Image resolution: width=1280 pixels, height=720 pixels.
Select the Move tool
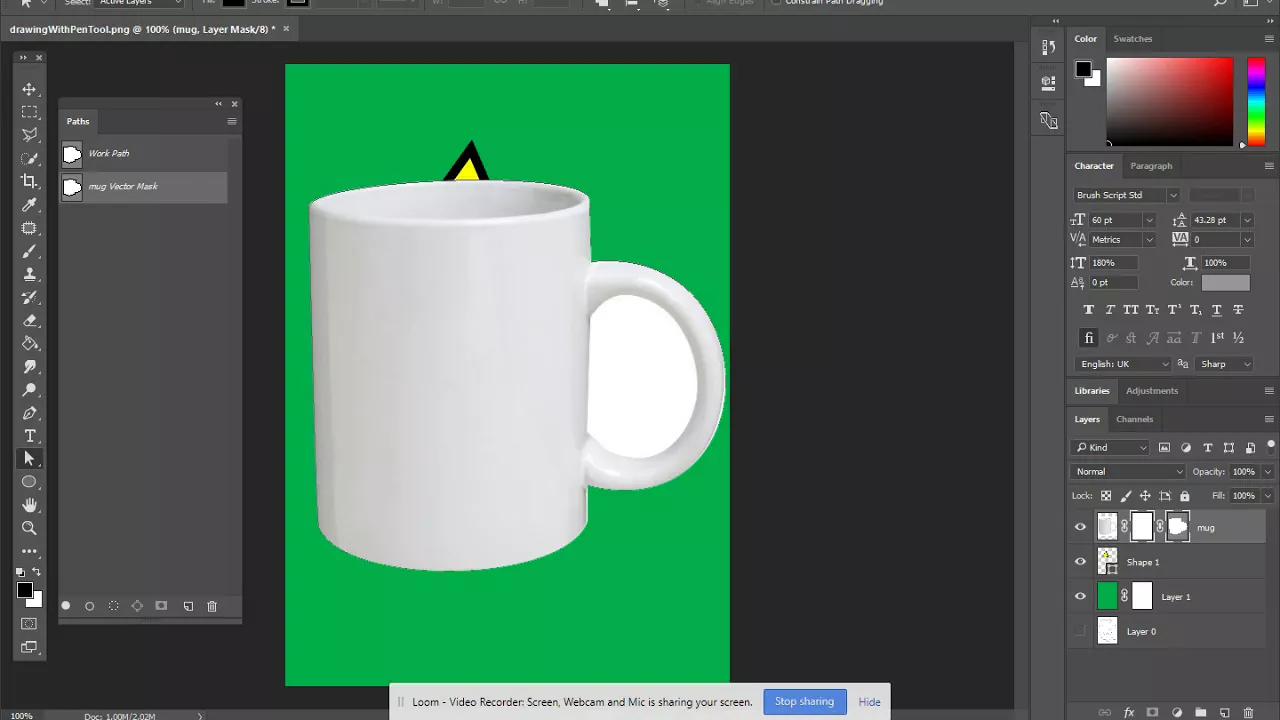coord(29,89)
